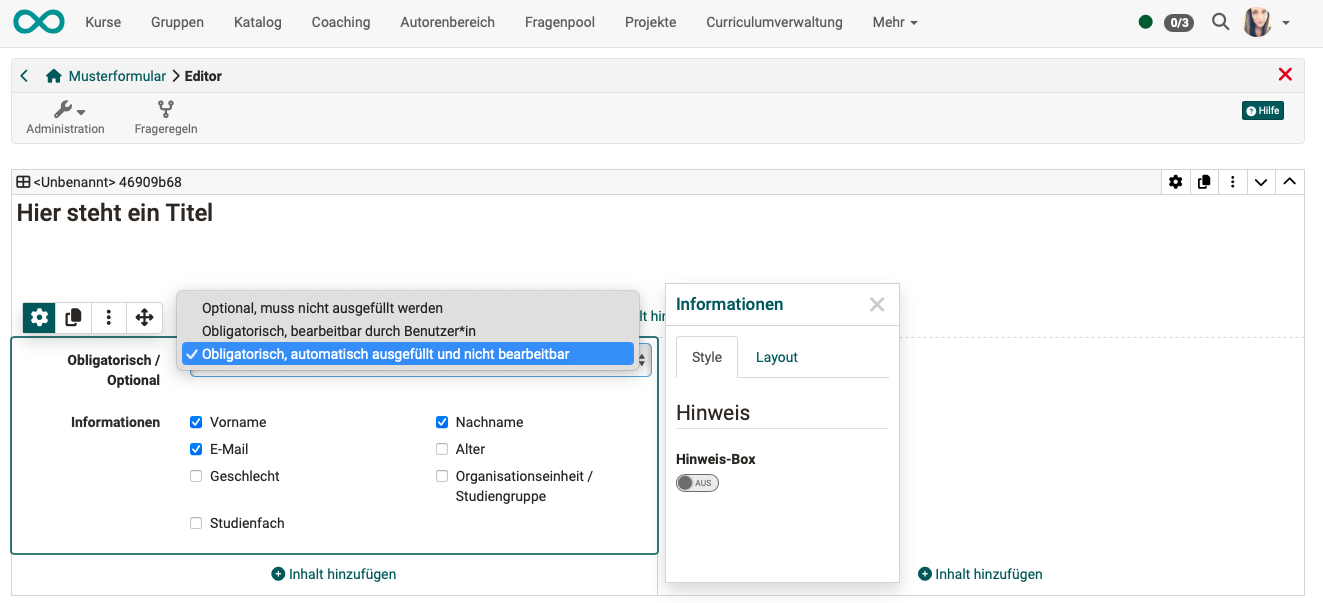Check the Studienfach checkbox
The image size is (1323, 603).
coord(196,523)
